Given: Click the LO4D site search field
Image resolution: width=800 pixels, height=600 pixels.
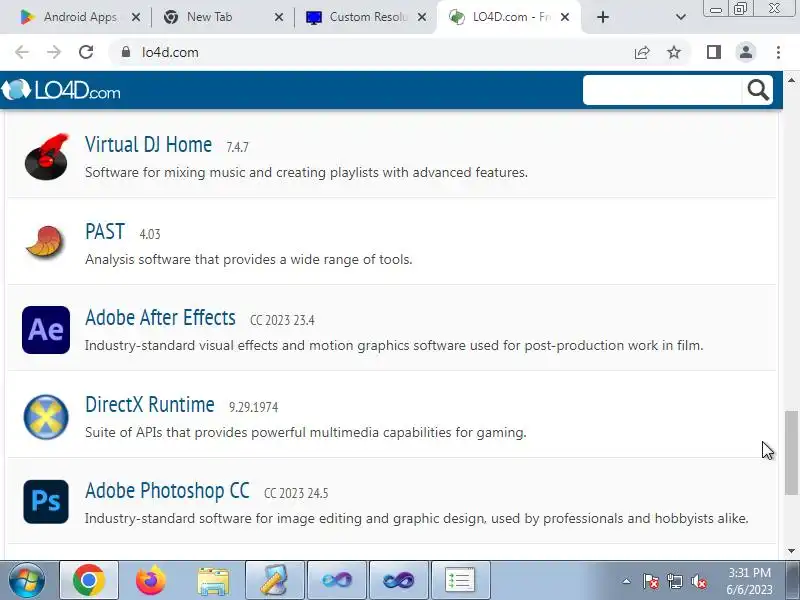Looking at the screenshot, I should (x=662, y=90).
